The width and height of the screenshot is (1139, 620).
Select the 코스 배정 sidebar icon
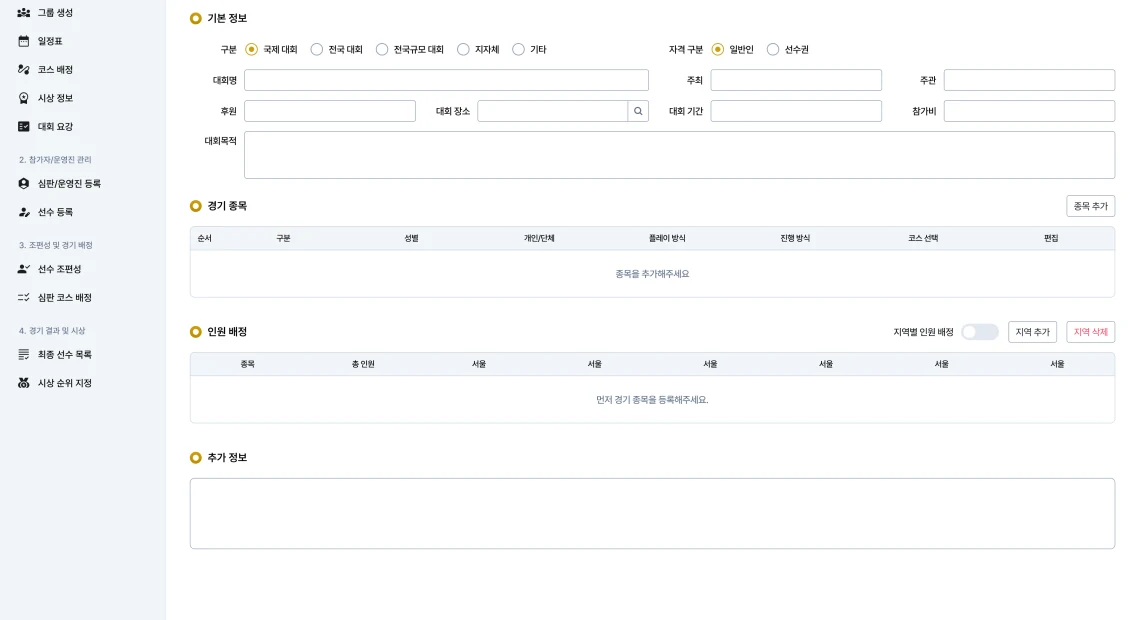click(x=24, y=70)
